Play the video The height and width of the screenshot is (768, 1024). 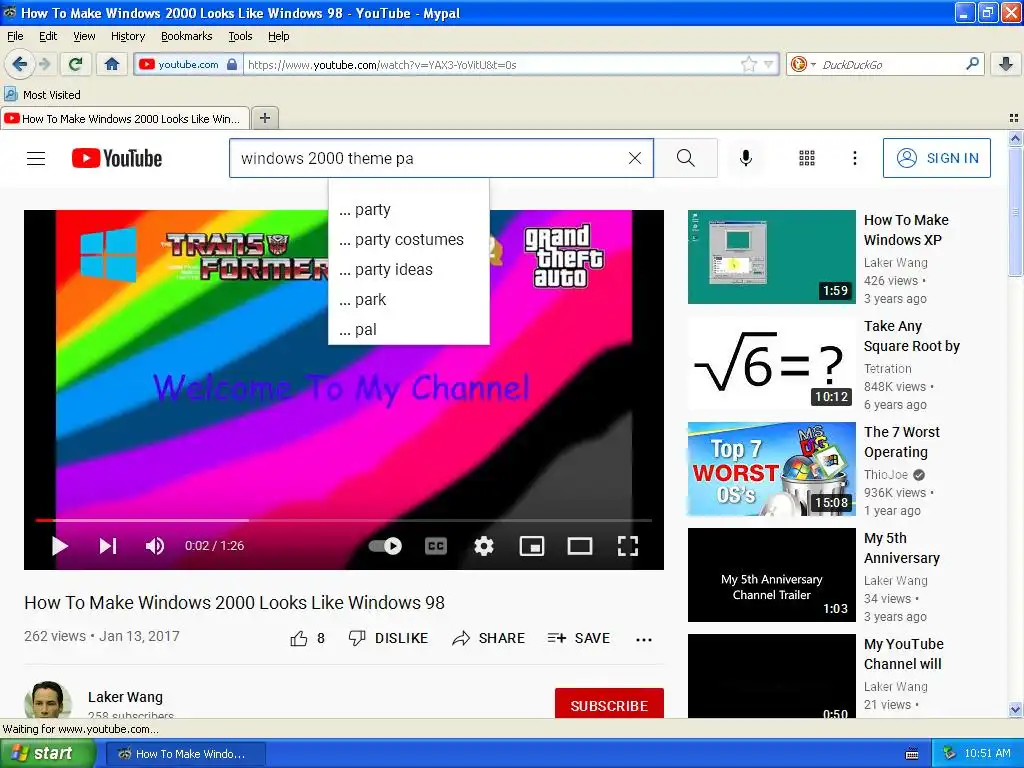pyautogui.click(x=59, y=546)
